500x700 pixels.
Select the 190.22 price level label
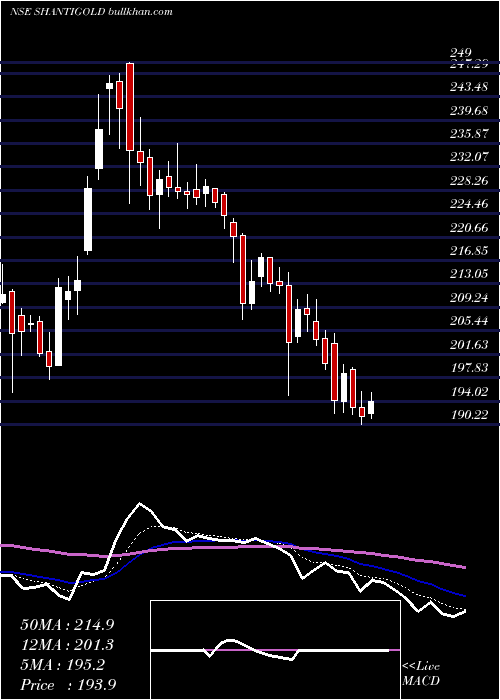tap(469, 415)
